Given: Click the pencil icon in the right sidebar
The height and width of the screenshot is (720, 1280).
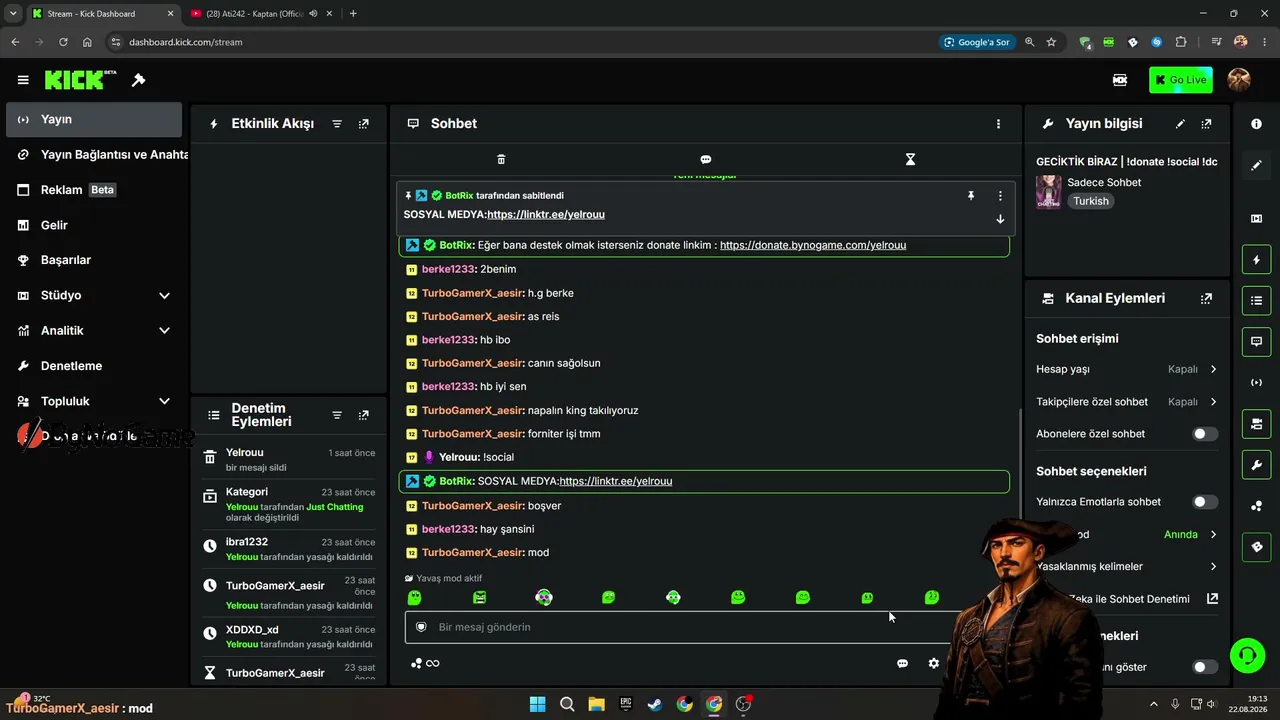Looking at the screenshot, I should click(1257, 165).
